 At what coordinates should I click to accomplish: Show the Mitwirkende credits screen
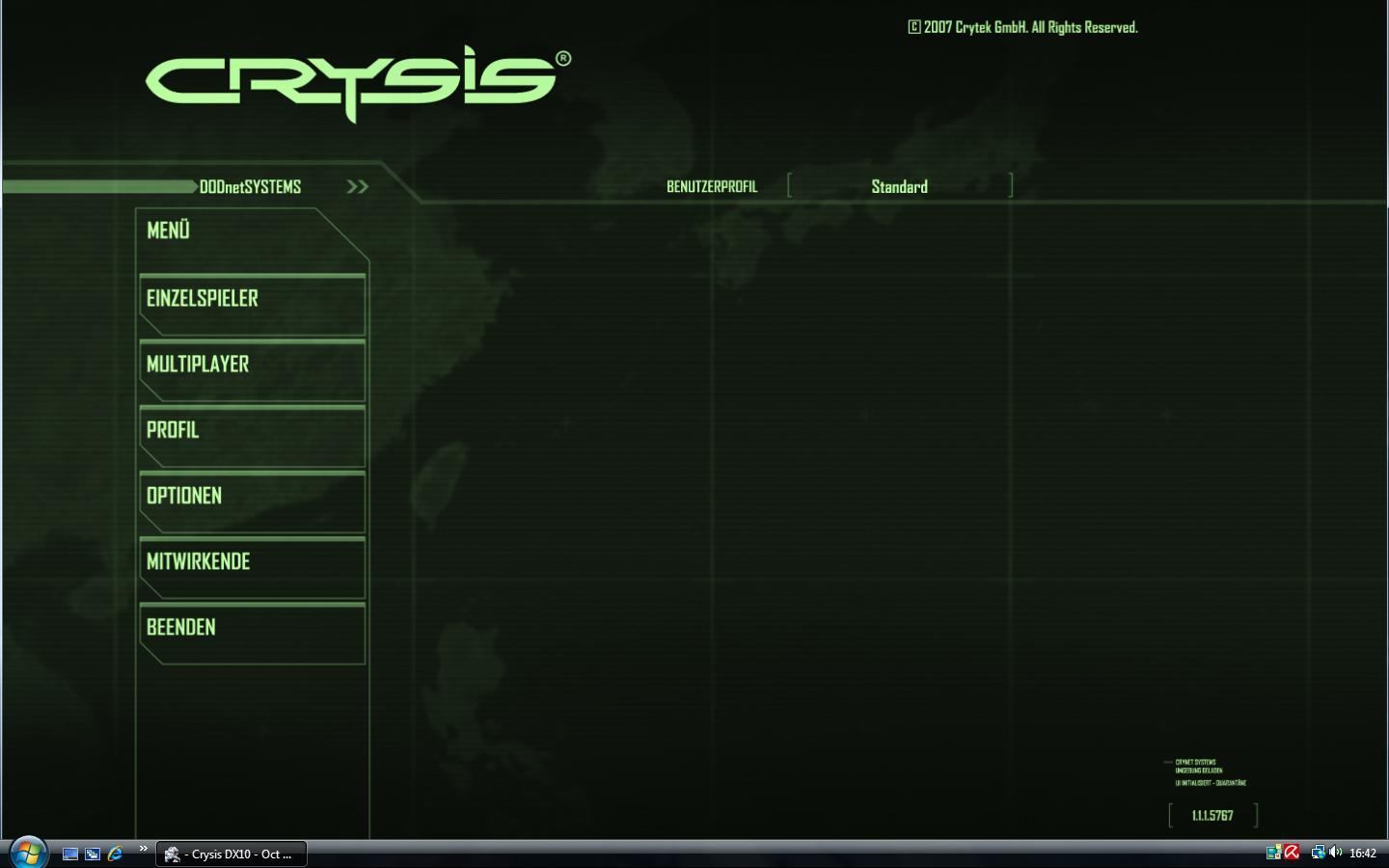click(253, 567)
